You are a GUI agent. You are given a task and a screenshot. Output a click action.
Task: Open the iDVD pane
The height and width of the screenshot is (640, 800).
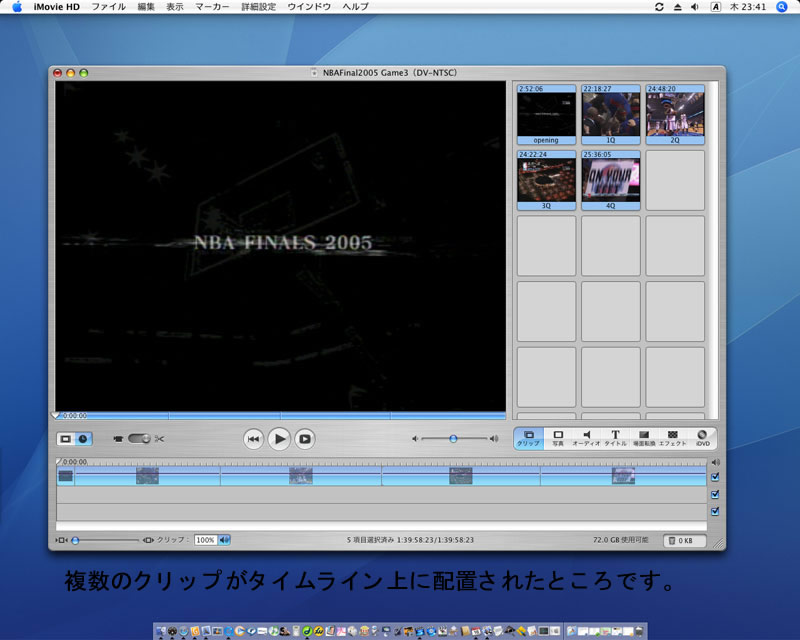click(702, 438)
